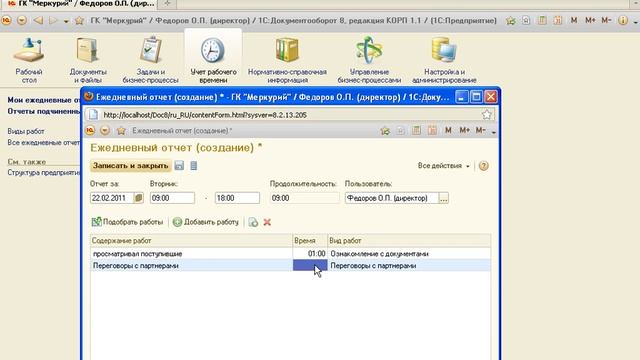Click the forward arrow in main window toolbar
The height and width of the screenshot is (360, 640).
point(53,20)
